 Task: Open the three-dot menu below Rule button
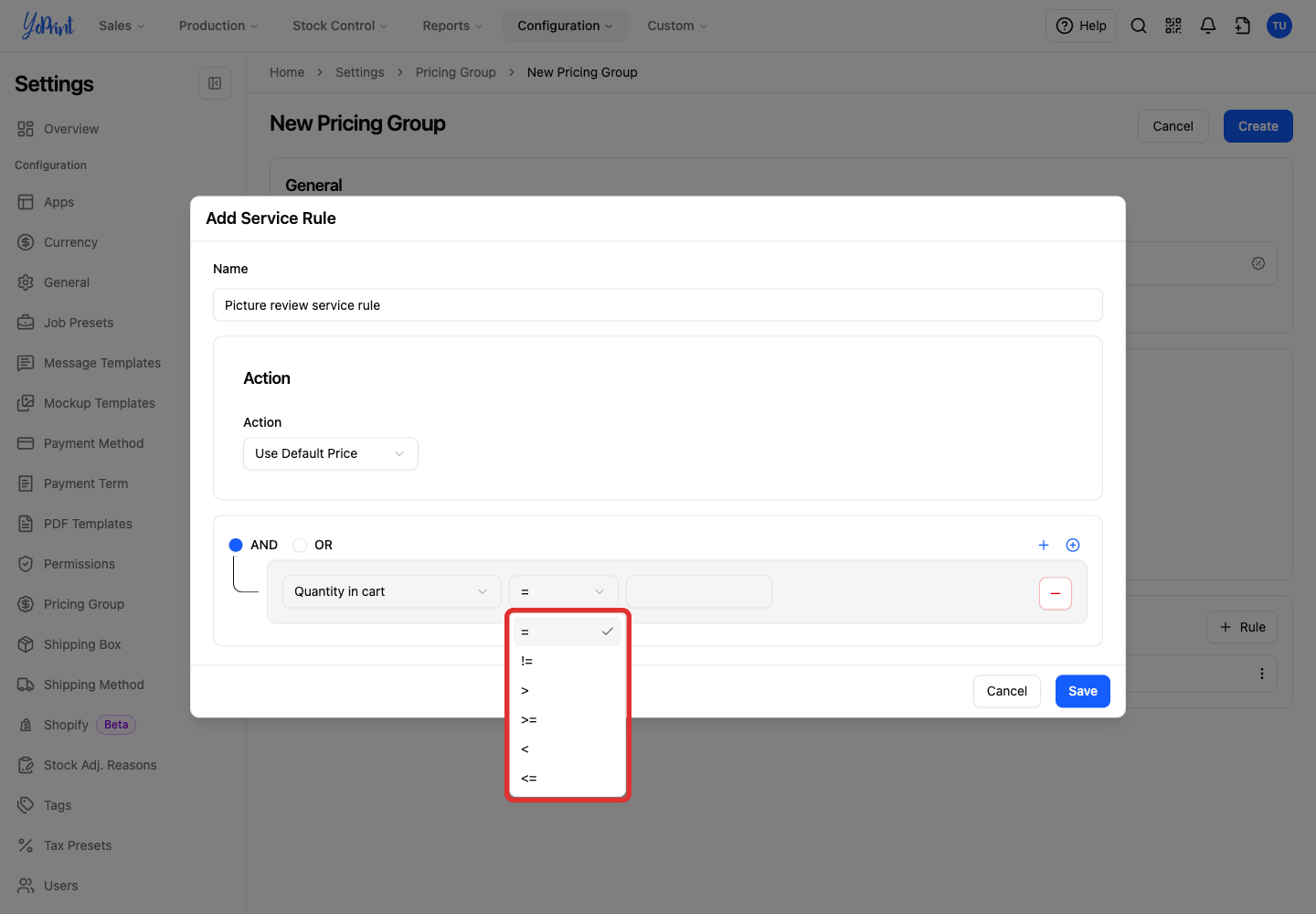pyautogui.click(x=1262, y=674)
